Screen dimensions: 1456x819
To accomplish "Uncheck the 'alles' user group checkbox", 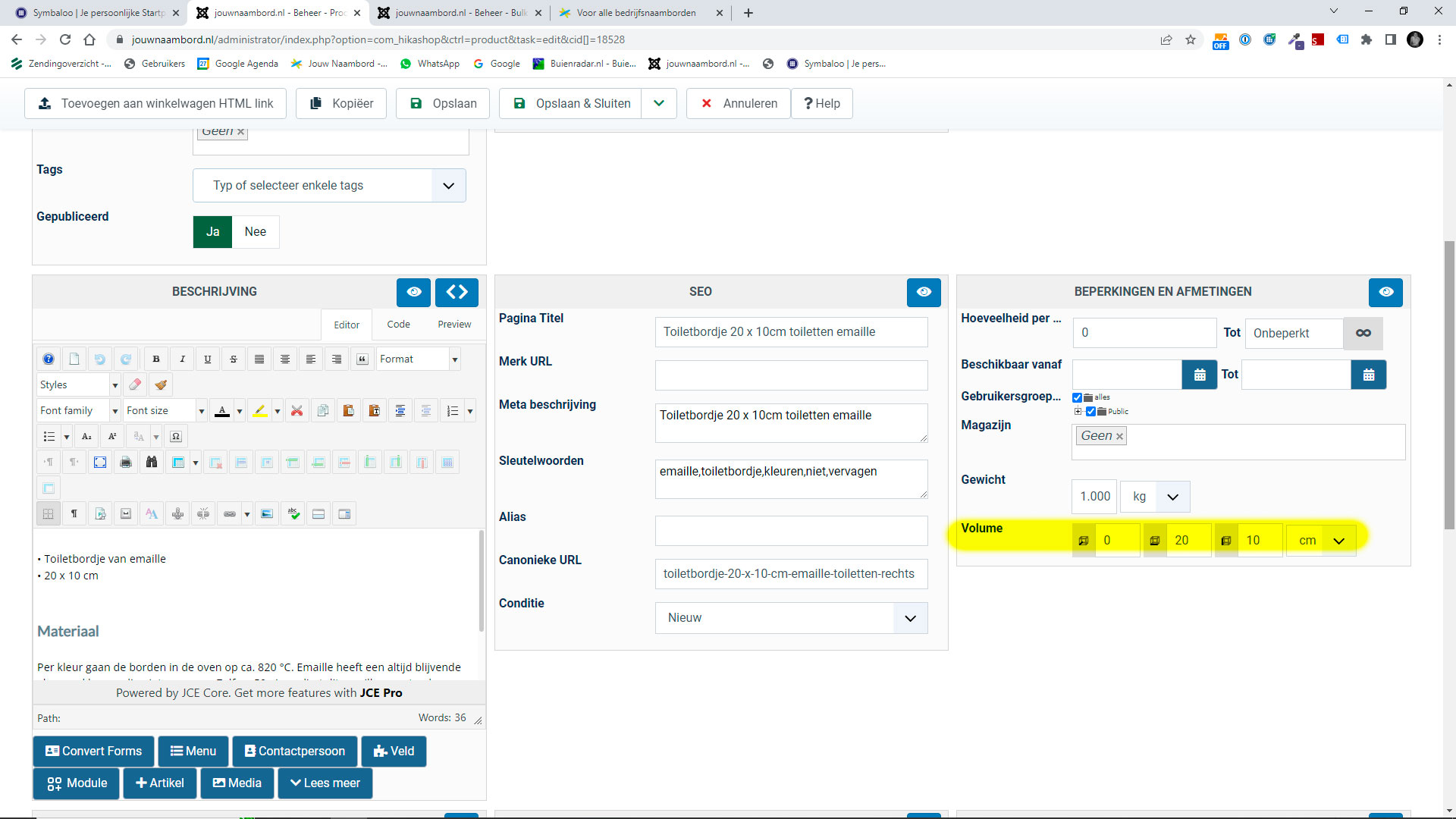I will tap(1077, 397).
